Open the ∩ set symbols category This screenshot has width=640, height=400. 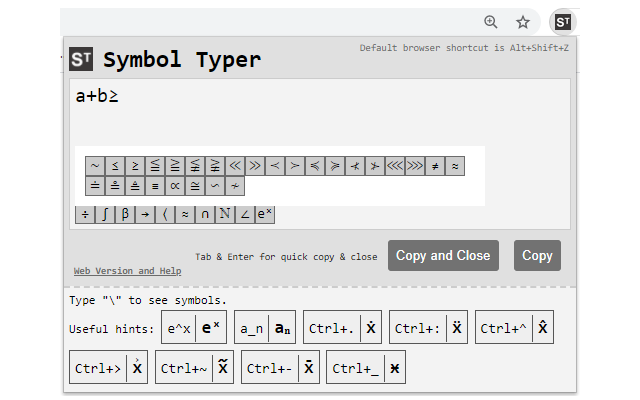(205, 215)
